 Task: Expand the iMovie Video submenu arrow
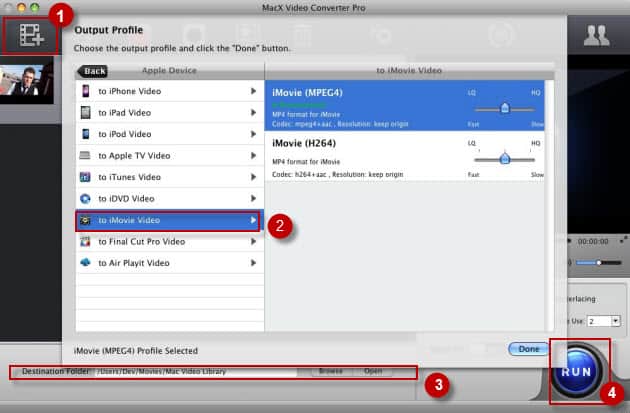coord(253,220)
